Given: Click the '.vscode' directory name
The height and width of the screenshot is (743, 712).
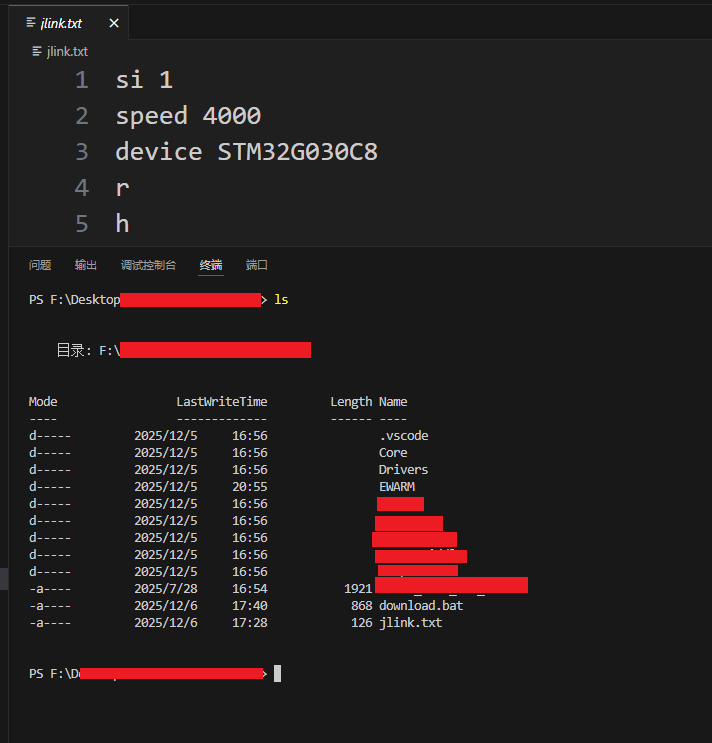Looking at the screenshot, I should click(x=404, y=435).
